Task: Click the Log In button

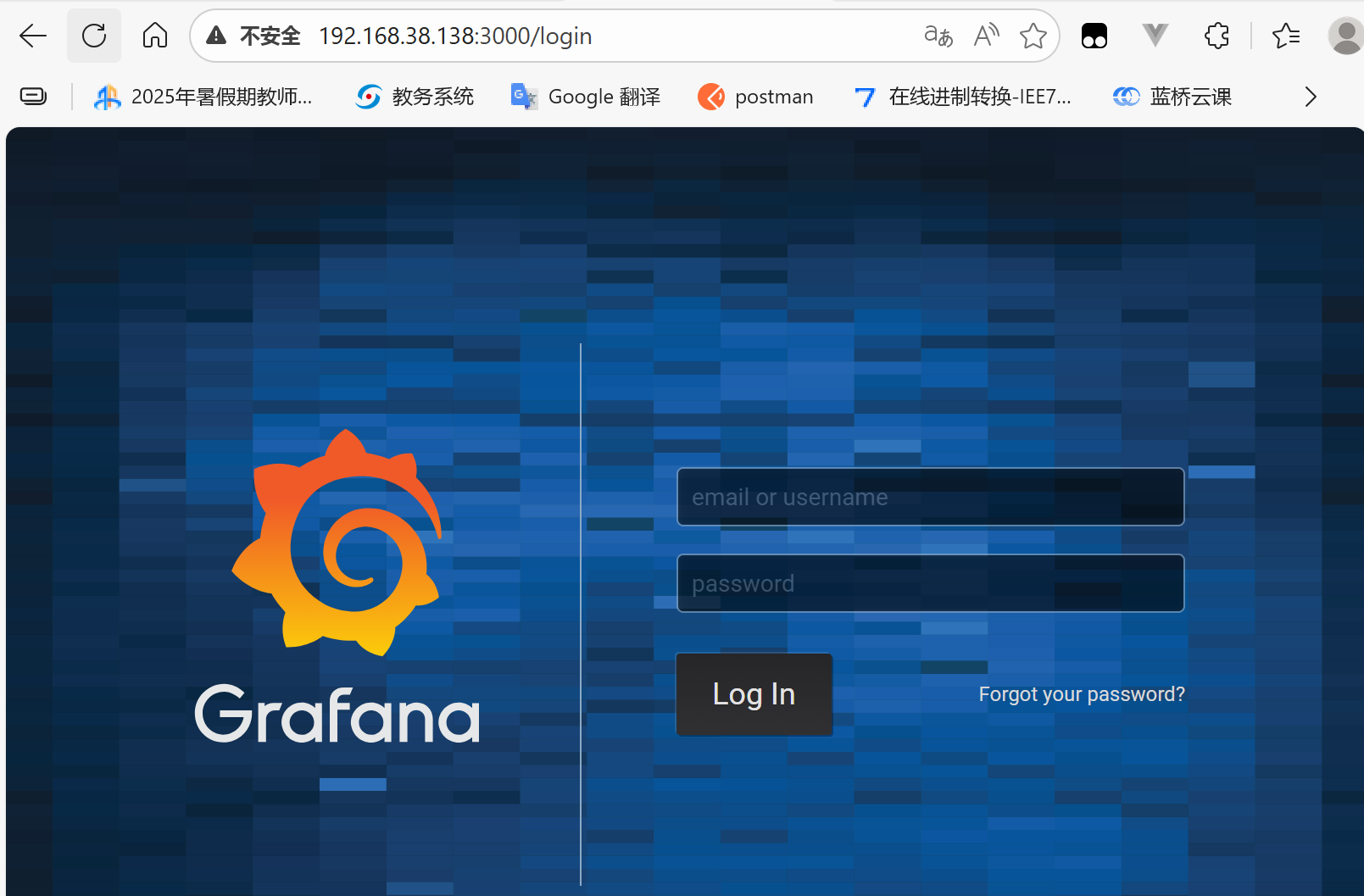Action: 754,694
